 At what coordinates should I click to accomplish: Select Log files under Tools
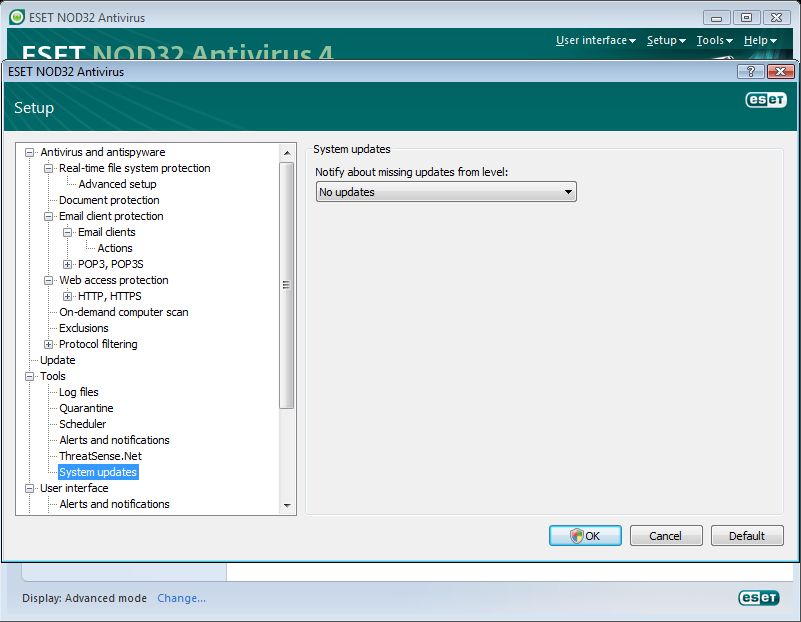click(79, 392)
